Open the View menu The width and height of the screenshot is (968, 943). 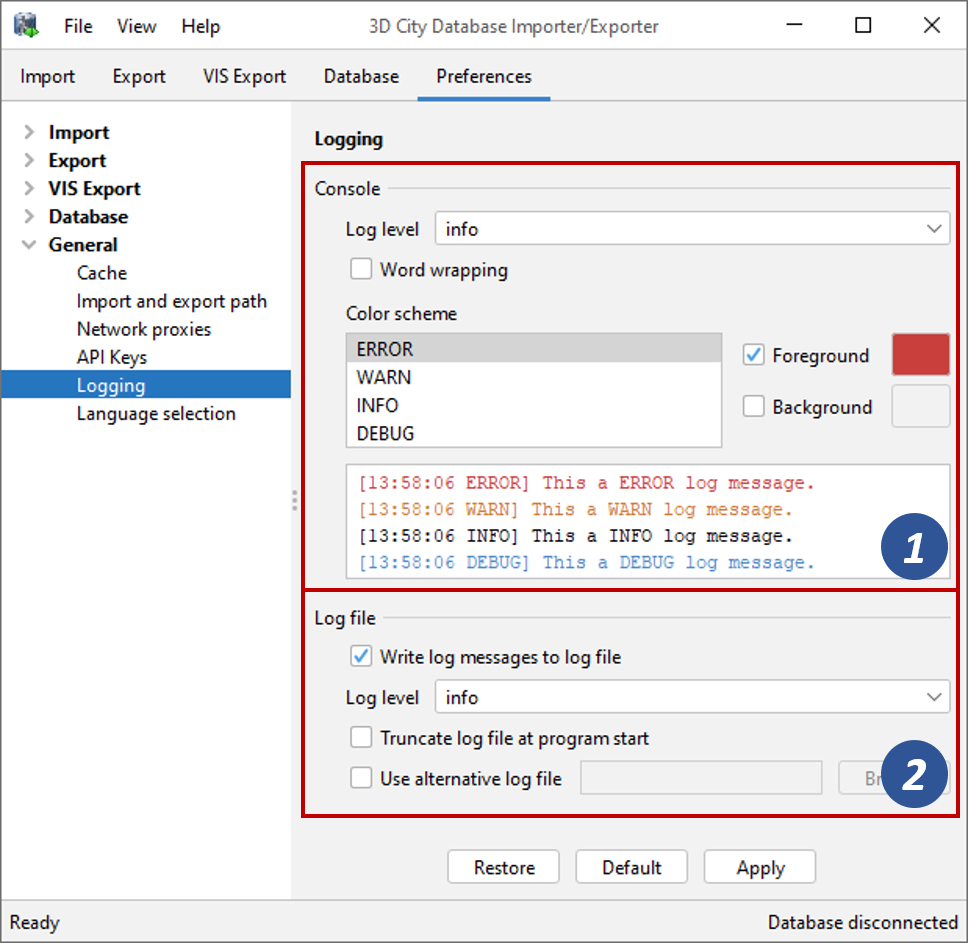(x=136, y=27)
